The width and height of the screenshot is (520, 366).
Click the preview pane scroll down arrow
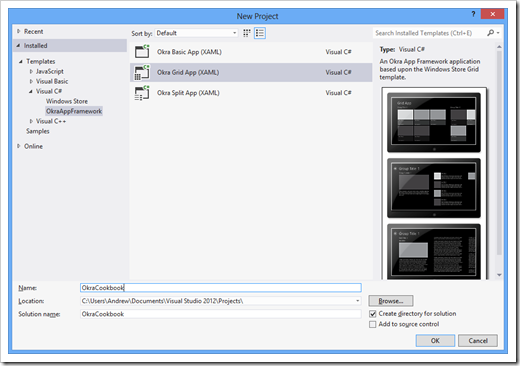pos(499,275)
